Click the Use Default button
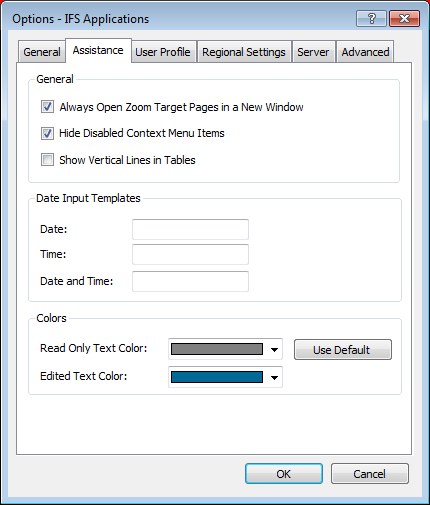 point(343,350)
